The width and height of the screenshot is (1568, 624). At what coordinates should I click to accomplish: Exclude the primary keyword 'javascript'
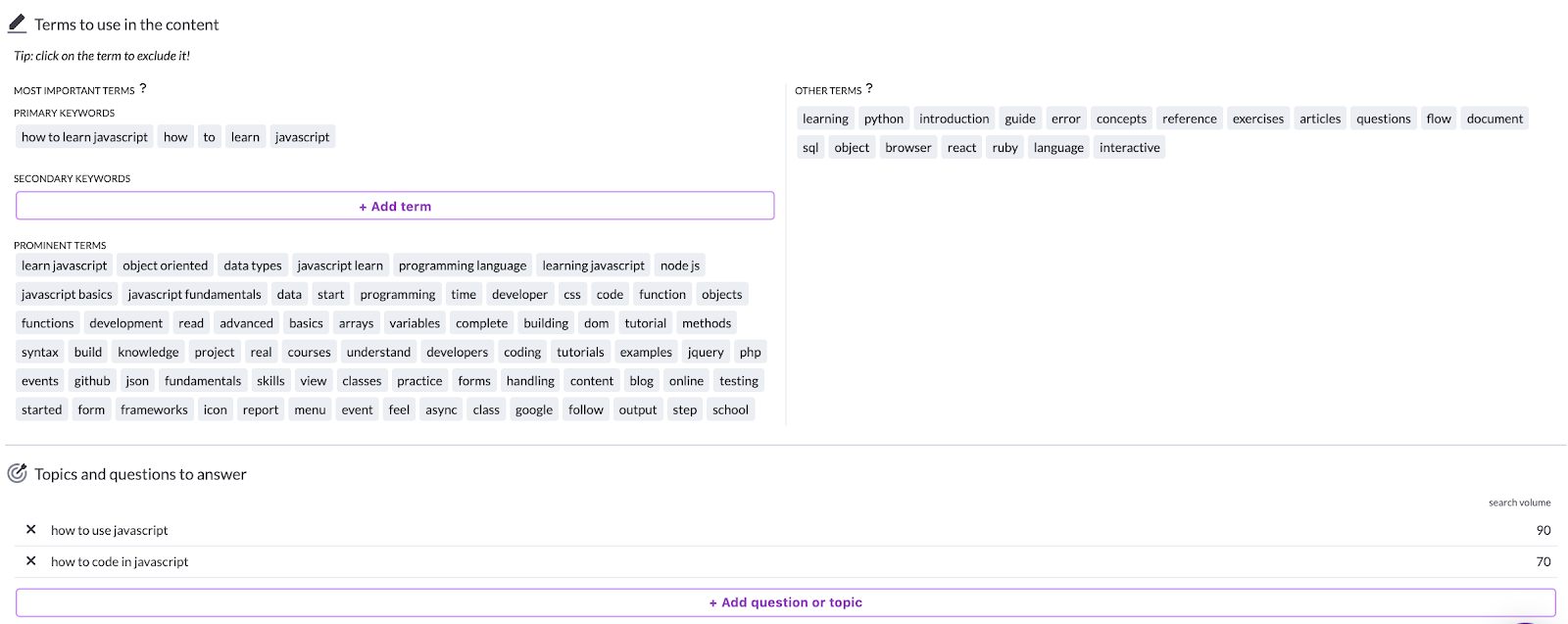302,137
